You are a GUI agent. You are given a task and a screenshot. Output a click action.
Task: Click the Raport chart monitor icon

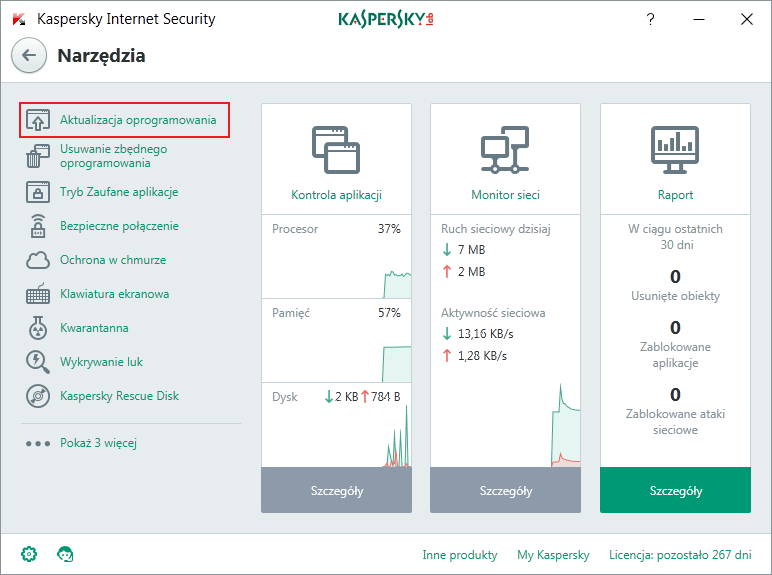(675, 150)
